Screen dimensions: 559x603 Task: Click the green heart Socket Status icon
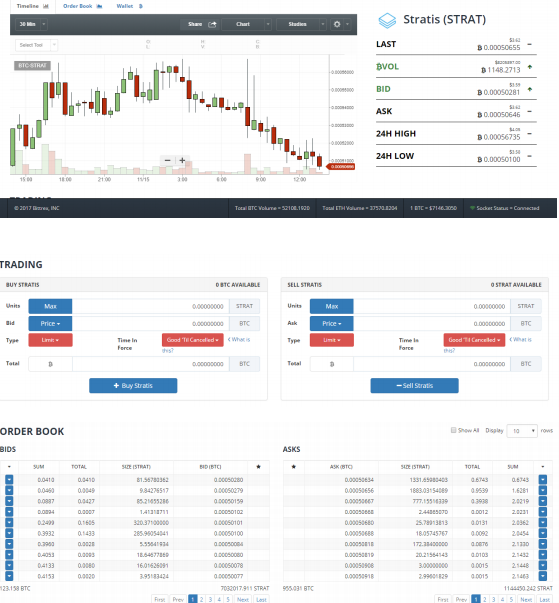point(472,208)
